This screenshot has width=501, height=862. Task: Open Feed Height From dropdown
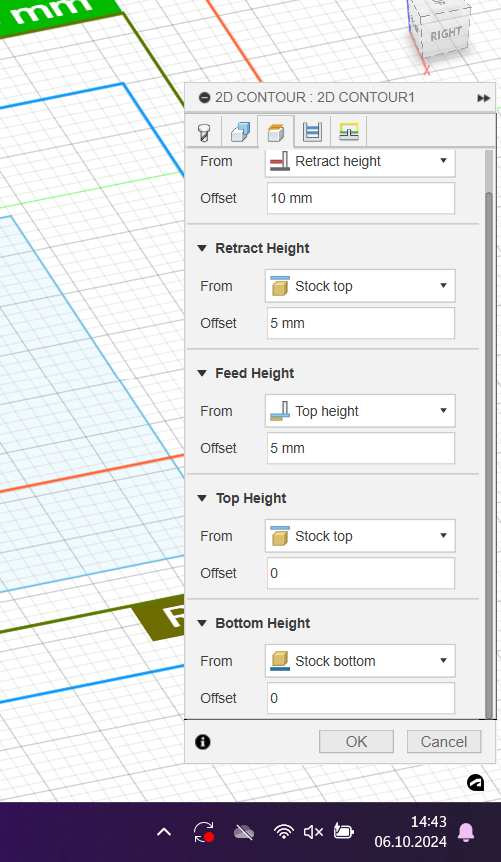[x=360, y=411]
